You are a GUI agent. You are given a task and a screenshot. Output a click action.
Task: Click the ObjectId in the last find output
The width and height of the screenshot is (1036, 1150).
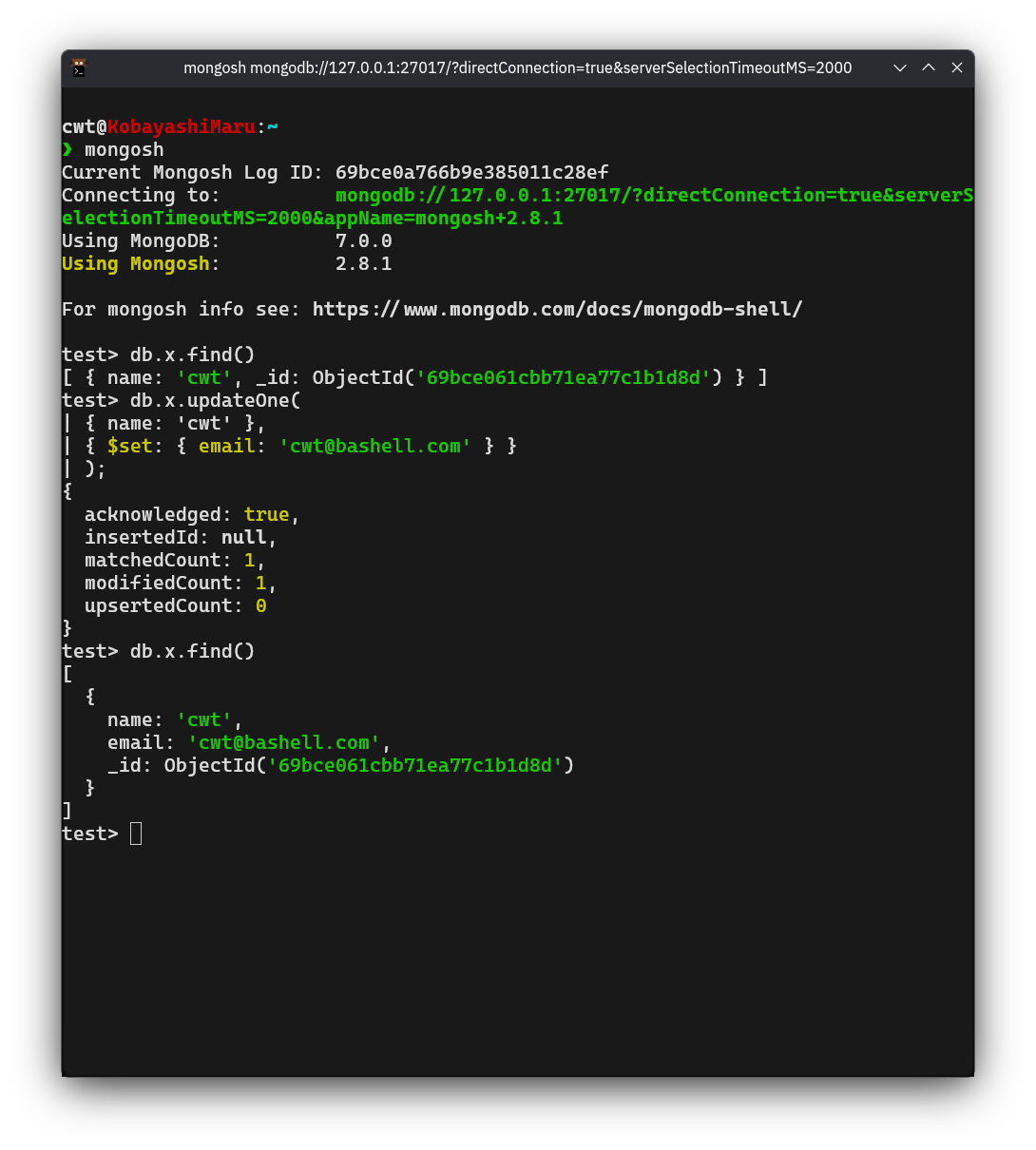(x=369, y=765)
